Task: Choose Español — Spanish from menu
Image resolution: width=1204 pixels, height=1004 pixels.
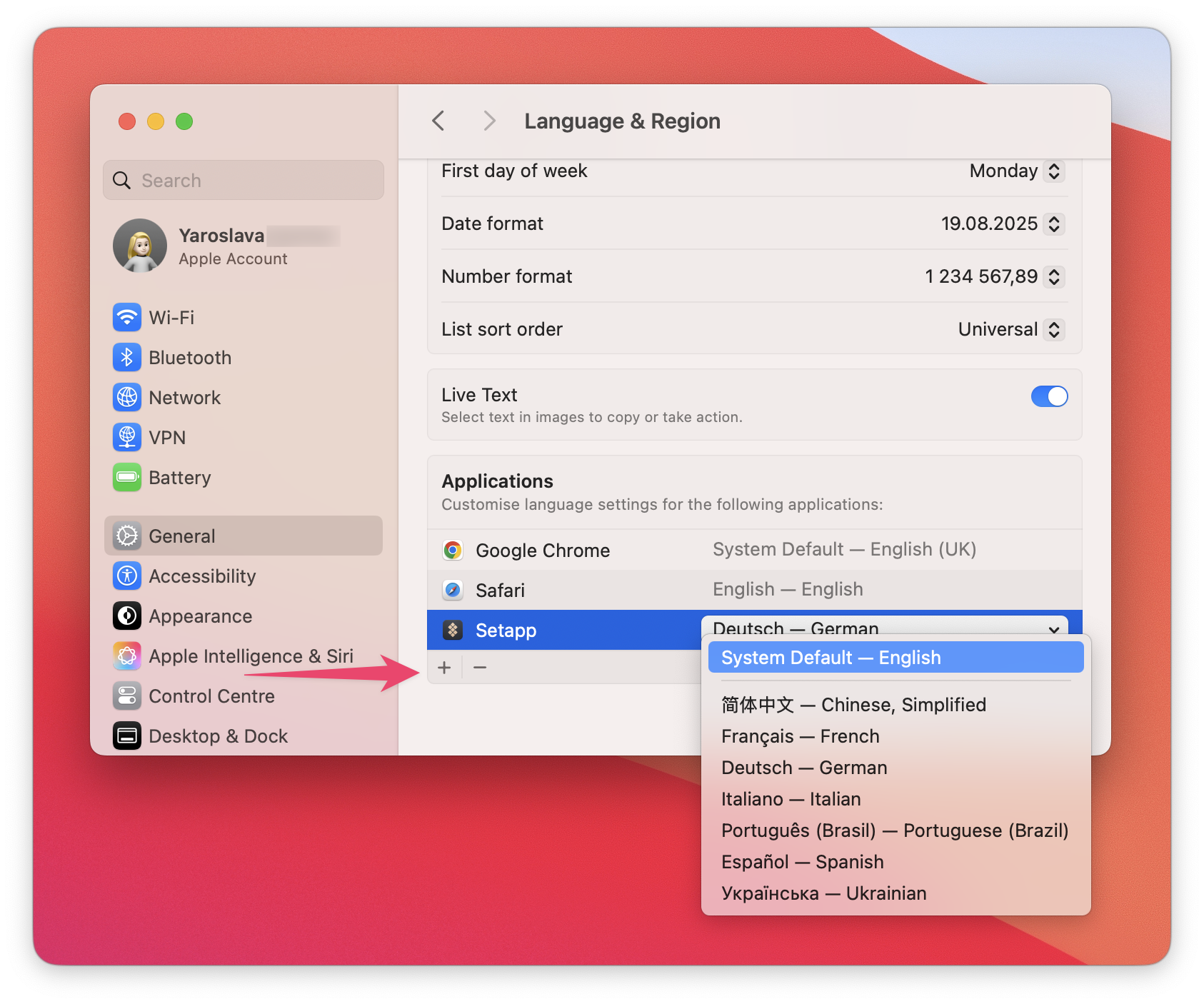Action: 896,862
